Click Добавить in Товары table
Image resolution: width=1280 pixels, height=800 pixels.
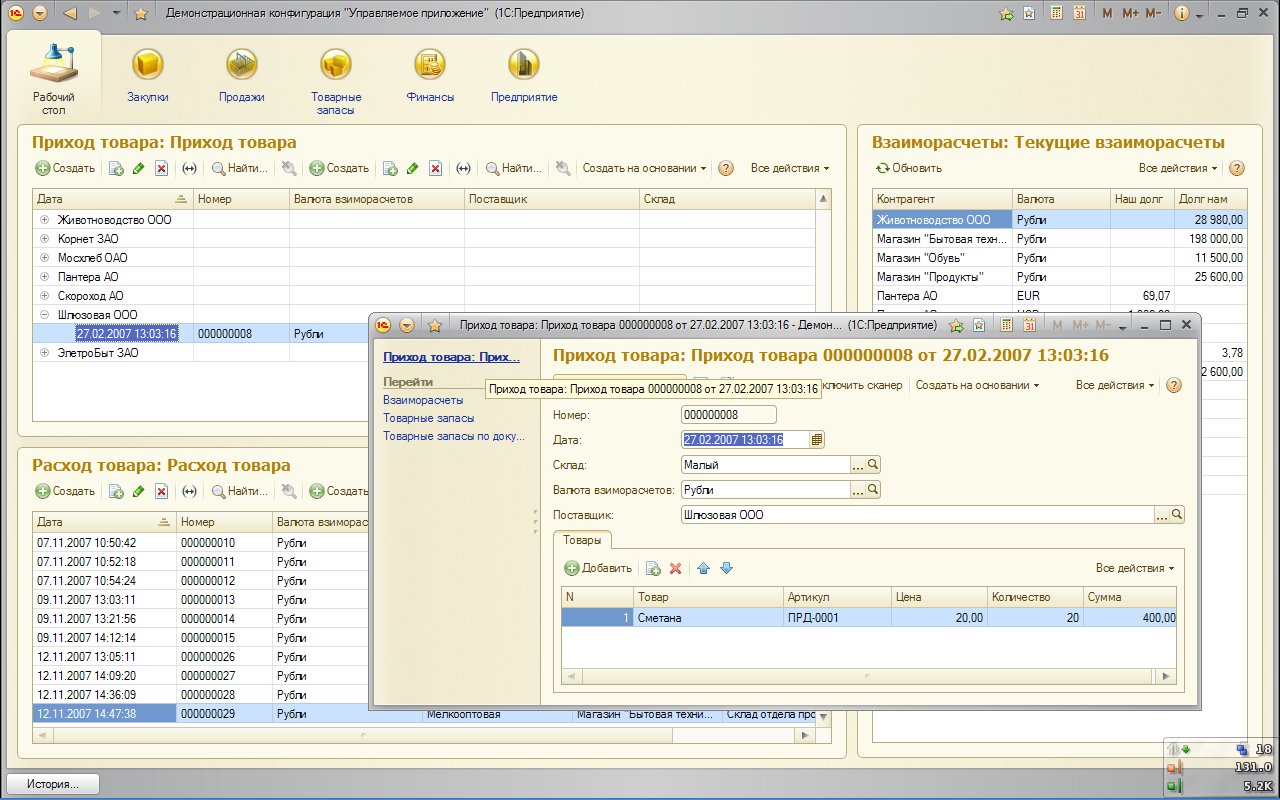point(598,568)
